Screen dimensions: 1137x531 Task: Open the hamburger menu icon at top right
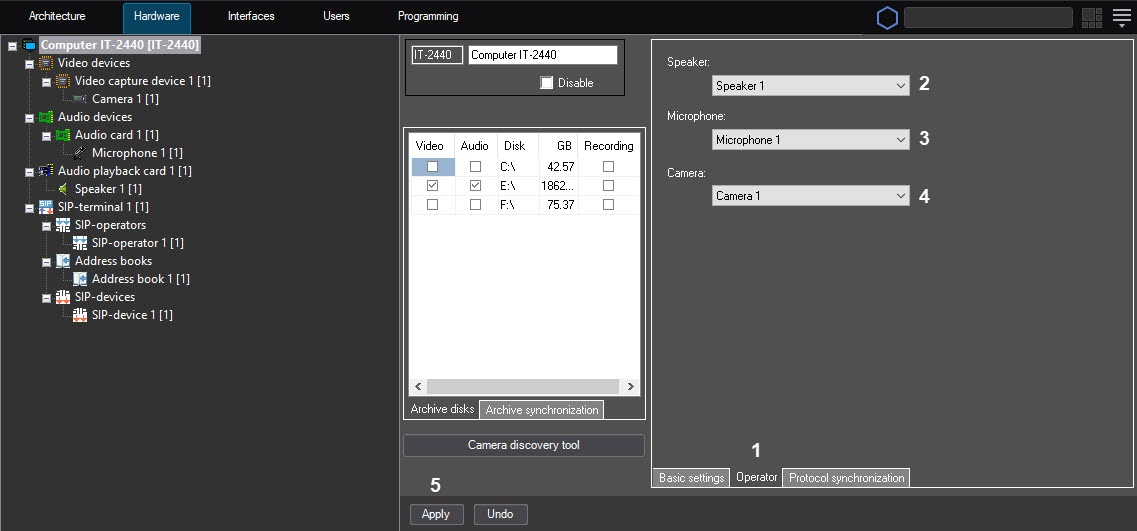(x=1121, y=17)
